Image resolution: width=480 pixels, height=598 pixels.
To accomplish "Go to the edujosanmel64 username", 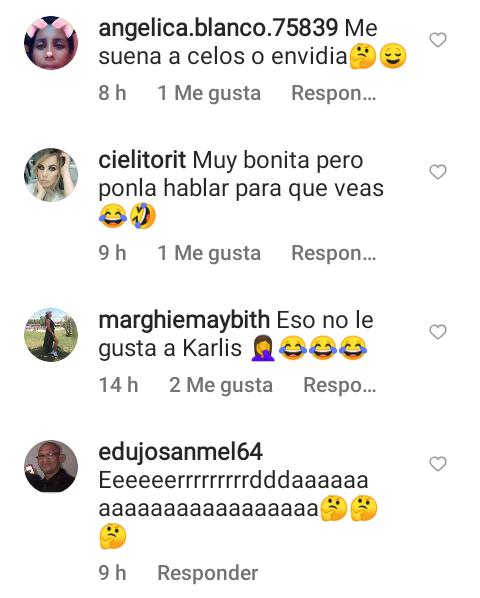I will [x=180, y=452].
